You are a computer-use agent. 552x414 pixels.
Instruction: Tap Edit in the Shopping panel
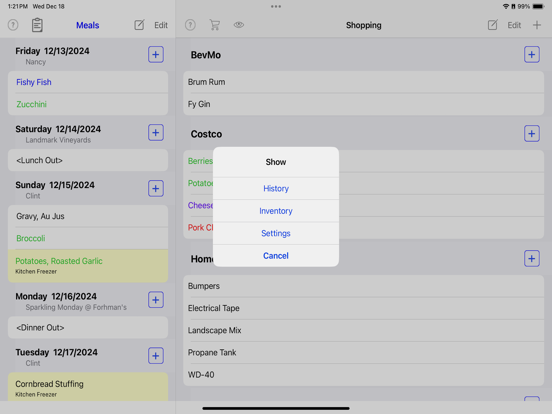coord(514,25)
